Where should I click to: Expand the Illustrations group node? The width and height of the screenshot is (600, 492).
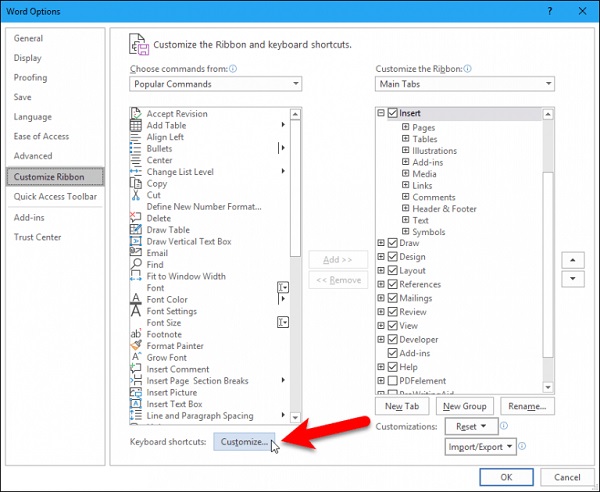(x=405, y=151)
